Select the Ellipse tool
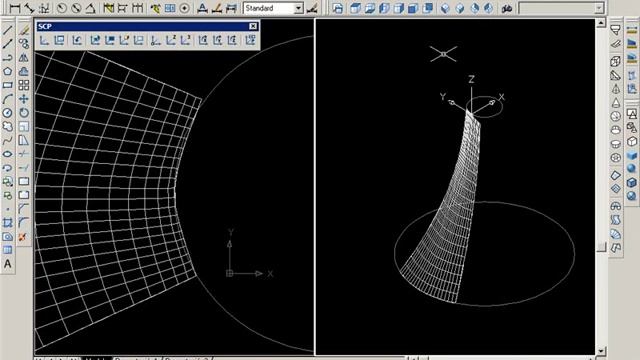This screenshot has height=360, width=640. (7, 154)
